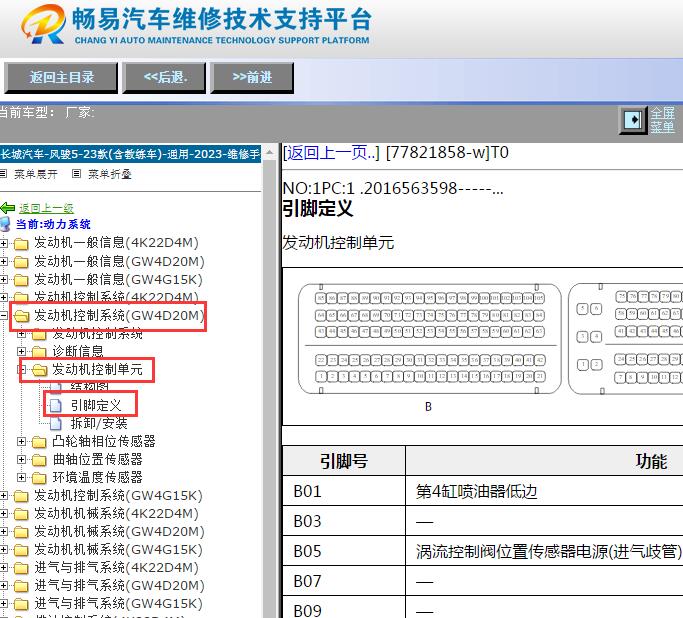Expand the 发动机一般信息(GW4G15K) node
Viewport: 683px width, 618px height.
(x=4, y=279)
